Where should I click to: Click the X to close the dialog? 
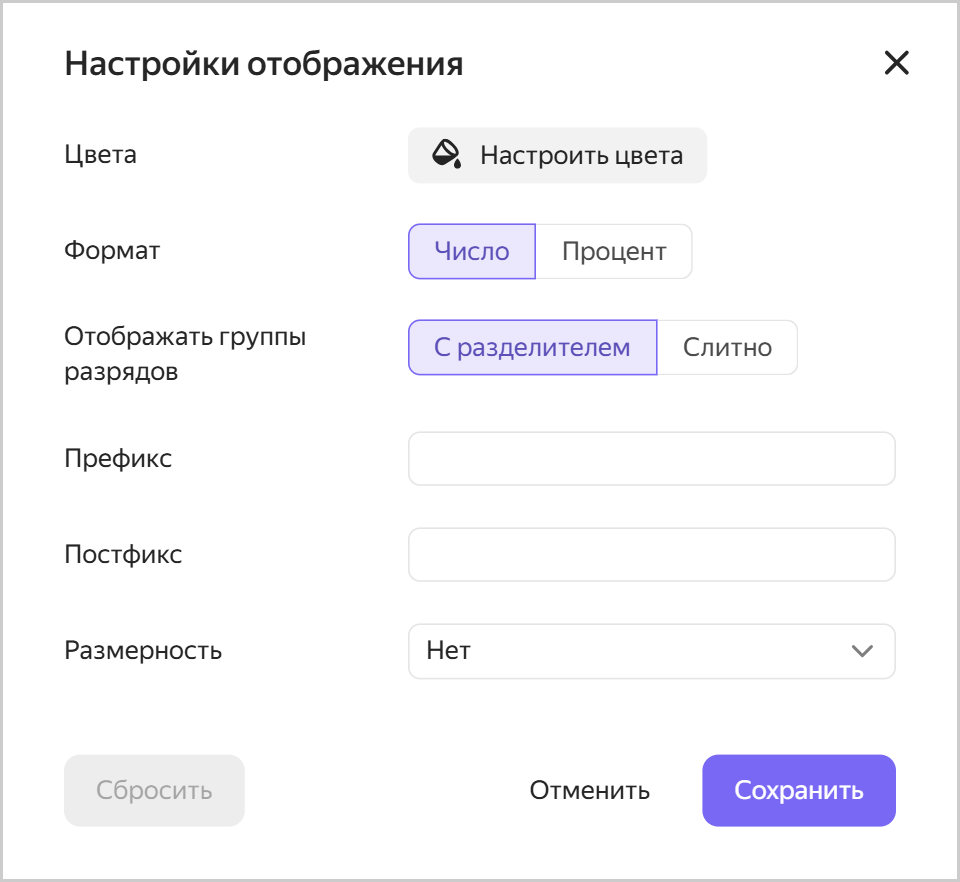pyautogui.click(x=896, y=63)
